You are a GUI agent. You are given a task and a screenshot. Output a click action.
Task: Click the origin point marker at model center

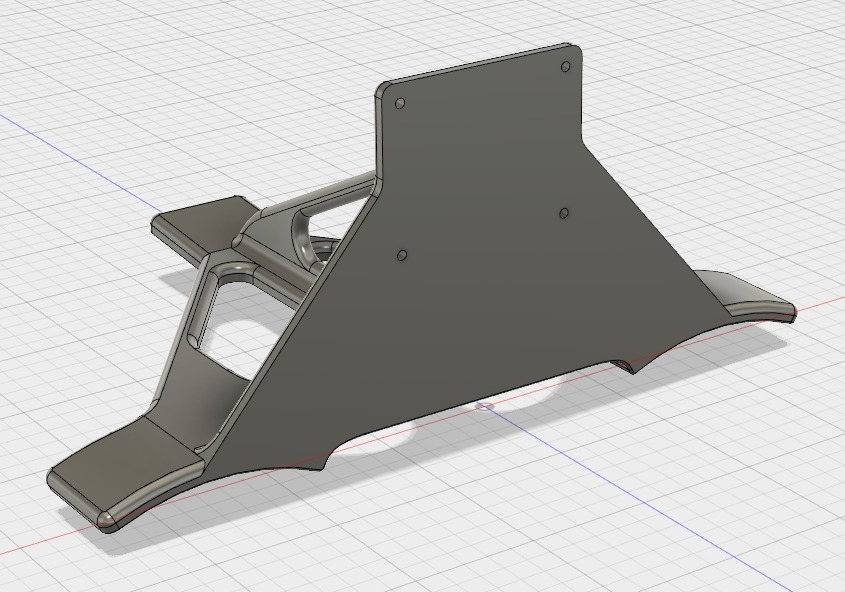pos(483,408)
